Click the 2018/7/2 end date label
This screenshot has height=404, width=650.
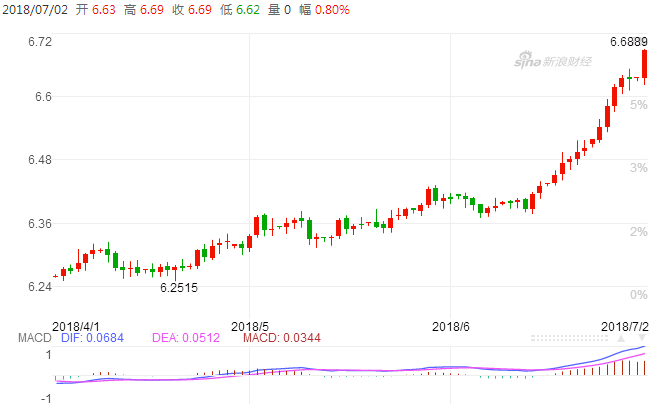pyautogui.click(x=624, y=326)
